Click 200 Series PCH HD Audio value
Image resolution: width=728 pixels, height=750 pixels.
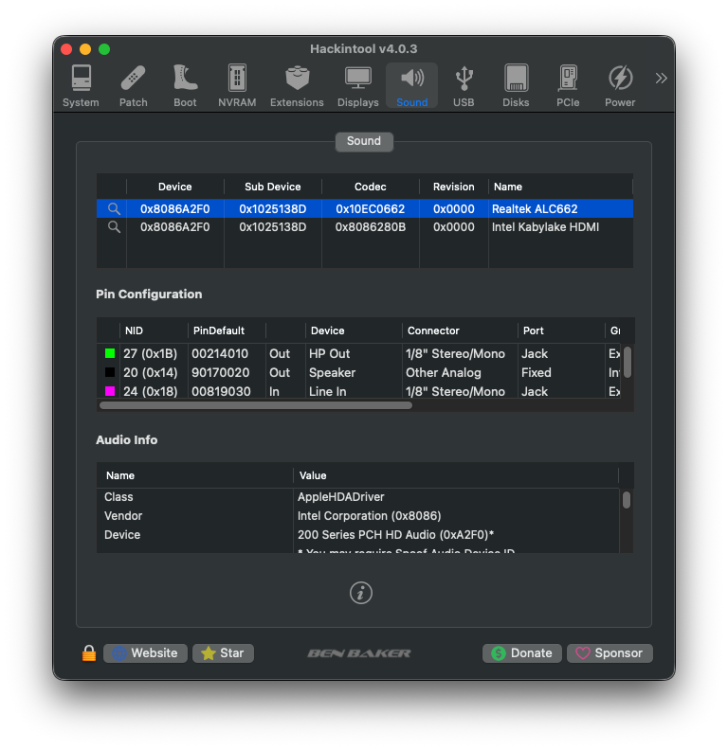click(x=396, y=535)
